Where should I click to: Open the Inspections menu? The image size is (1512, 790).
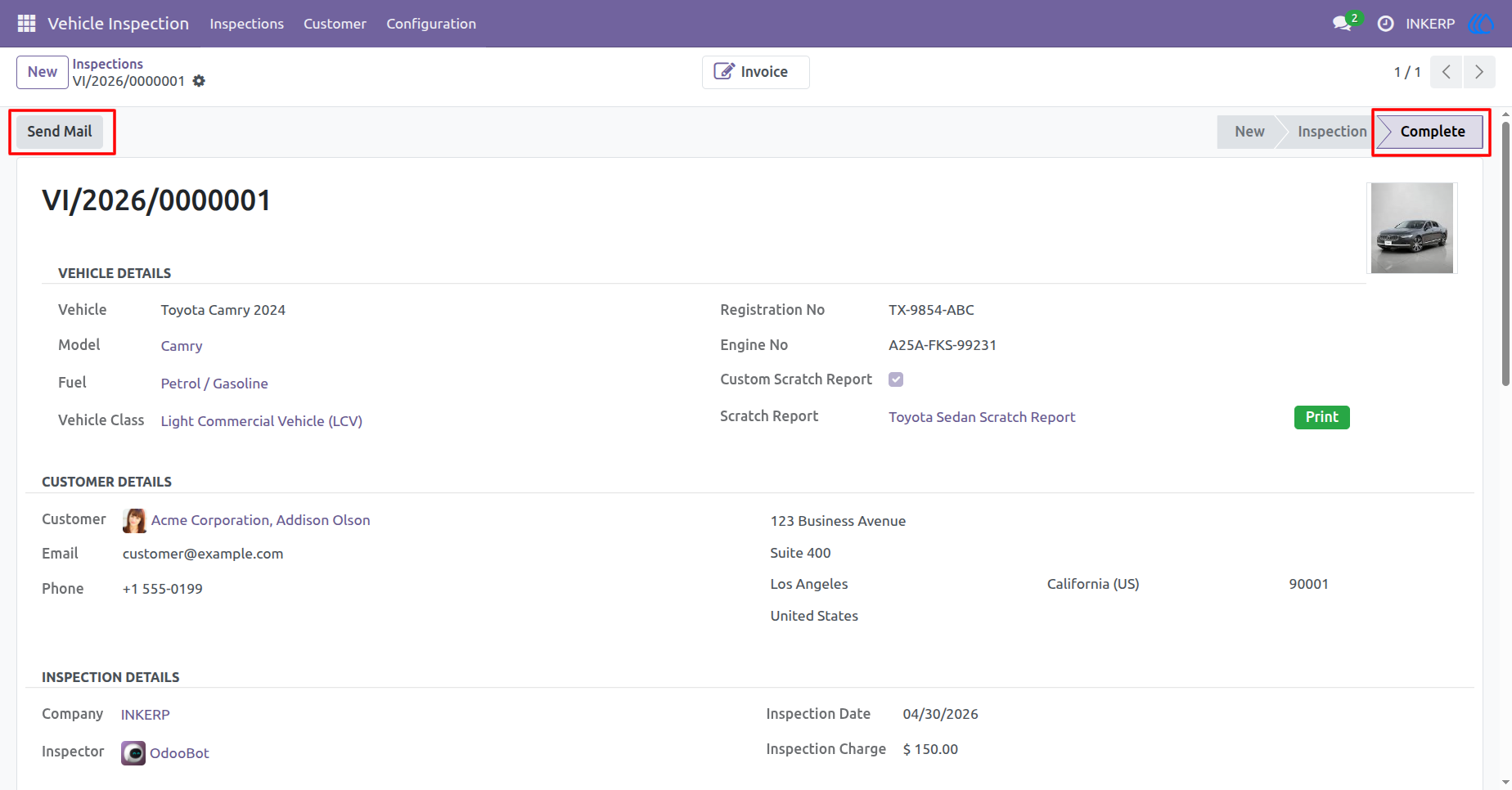(x=246, y=24)
